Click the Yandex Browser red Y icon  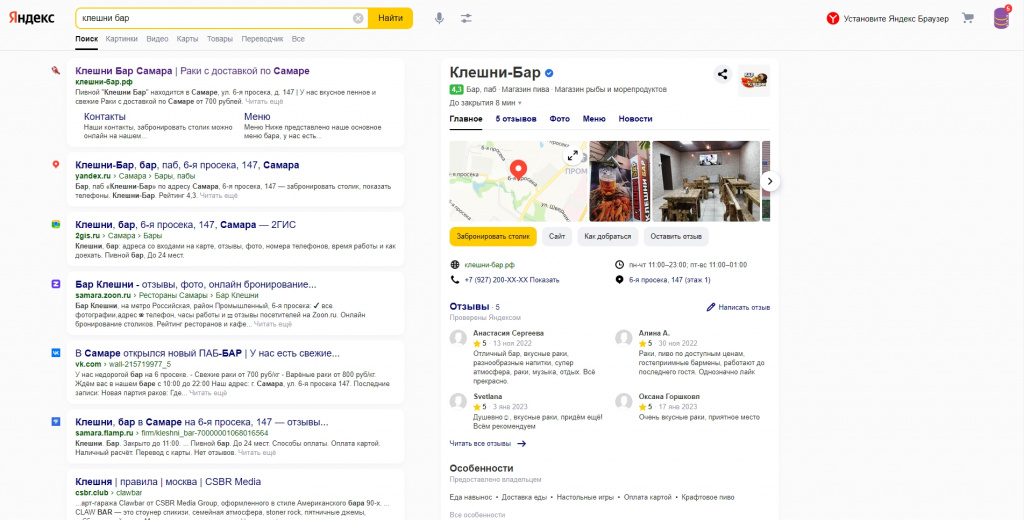pyautogui.click(x=833, y=18)
